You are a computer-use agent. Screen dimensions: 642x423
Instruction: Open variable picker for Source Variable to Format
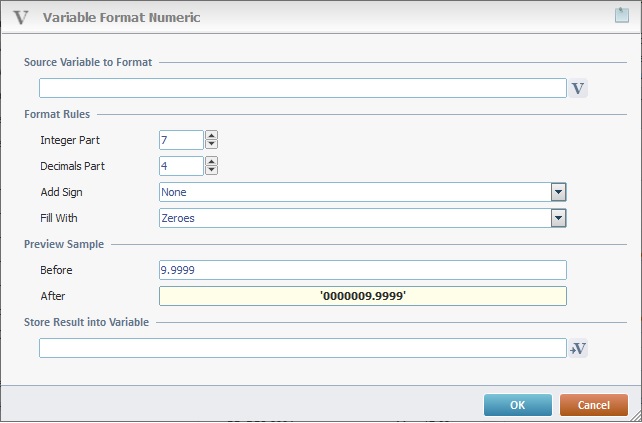tap(578, 89)
